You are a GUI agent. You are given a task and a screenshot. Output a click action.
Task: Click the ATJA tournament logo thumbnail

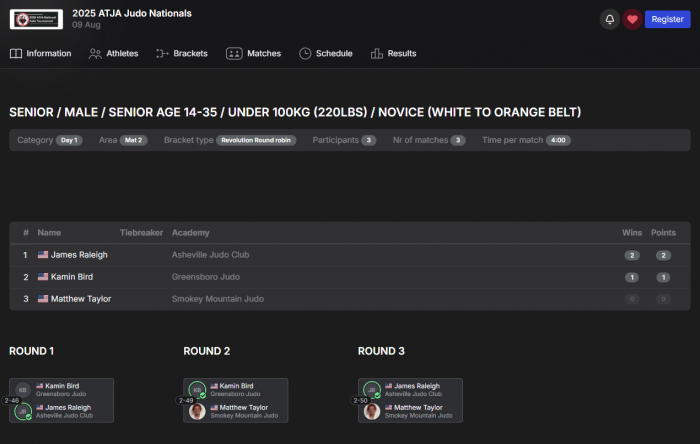36,19
